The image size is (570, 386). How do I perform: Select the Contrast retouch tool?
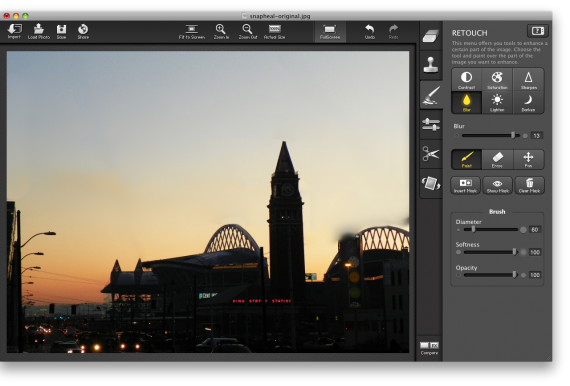point(466,80)
